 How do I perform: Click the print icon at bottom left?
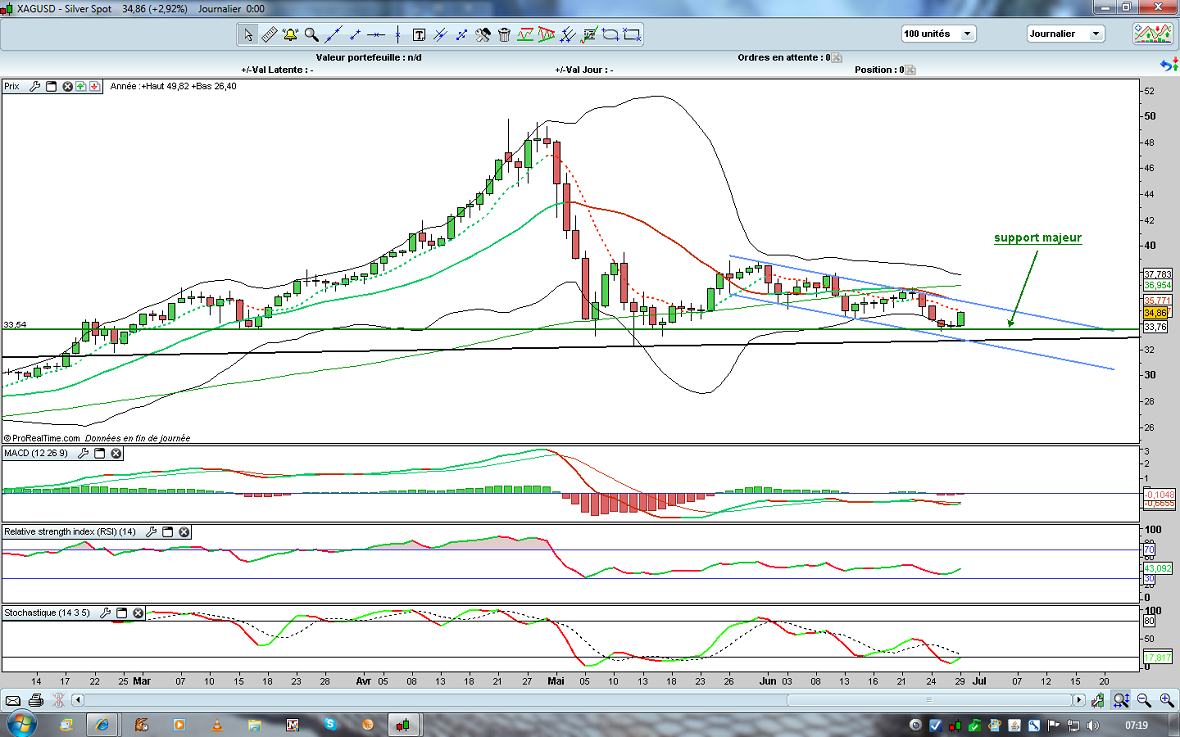(x=36, y=700)
